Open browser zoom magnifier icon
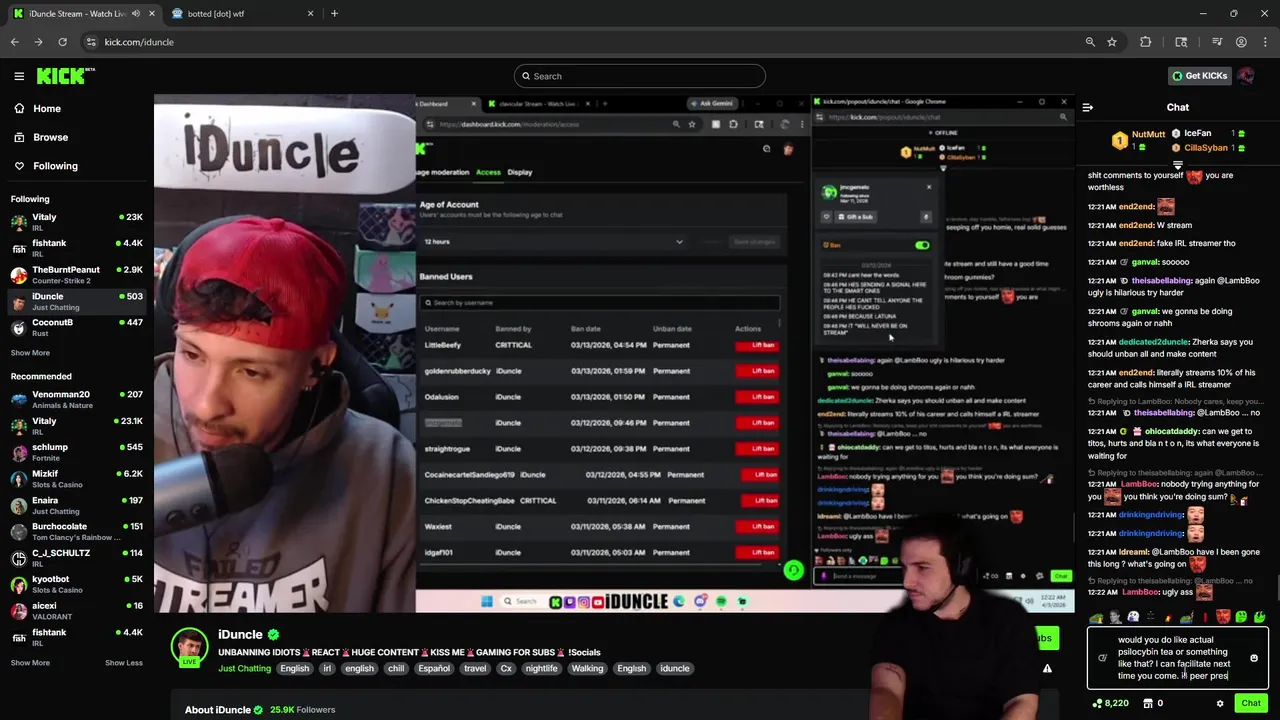The image size is (1280, 720). 1090,42
